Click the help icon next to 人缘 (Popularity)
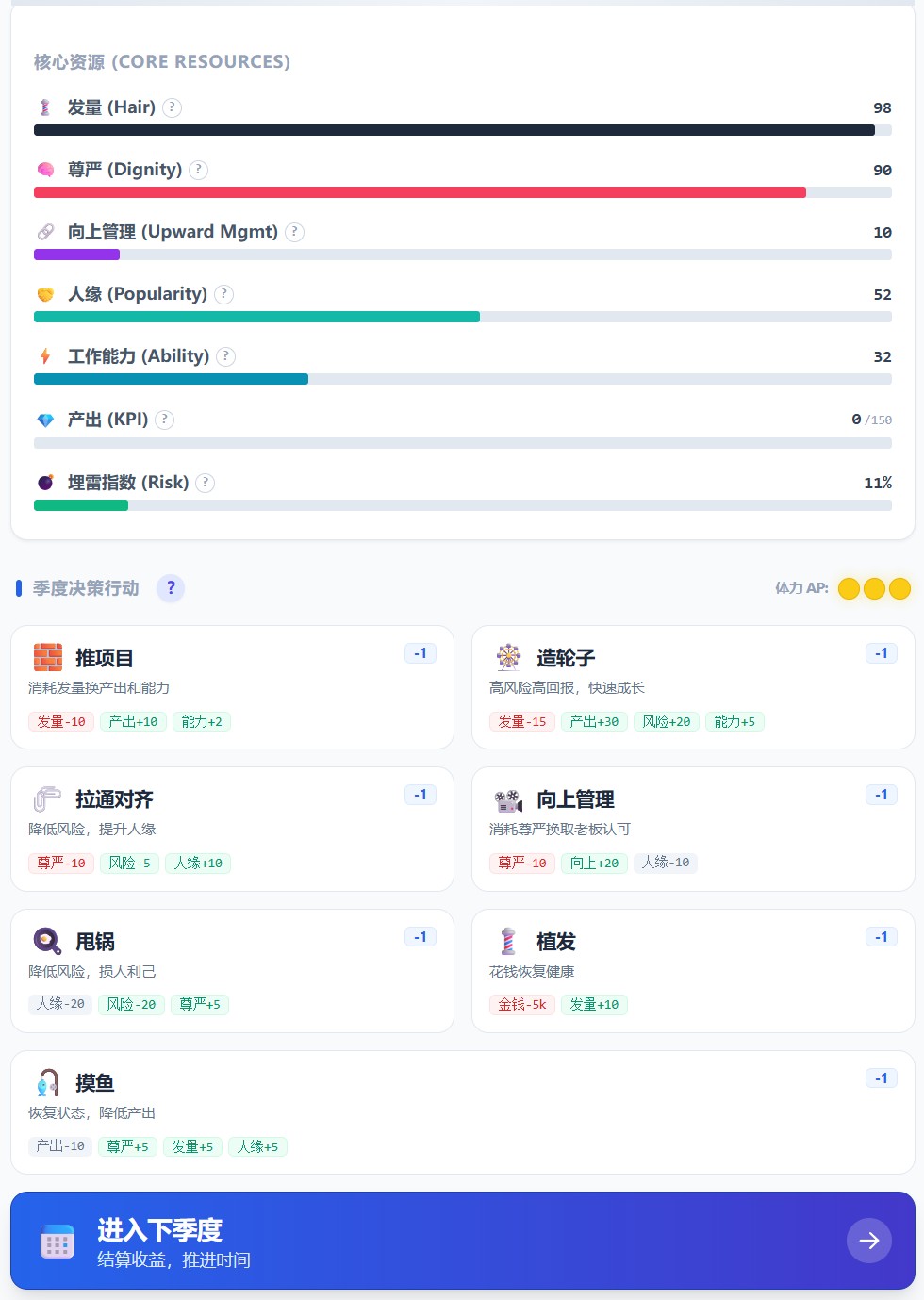 pos(223,294)
